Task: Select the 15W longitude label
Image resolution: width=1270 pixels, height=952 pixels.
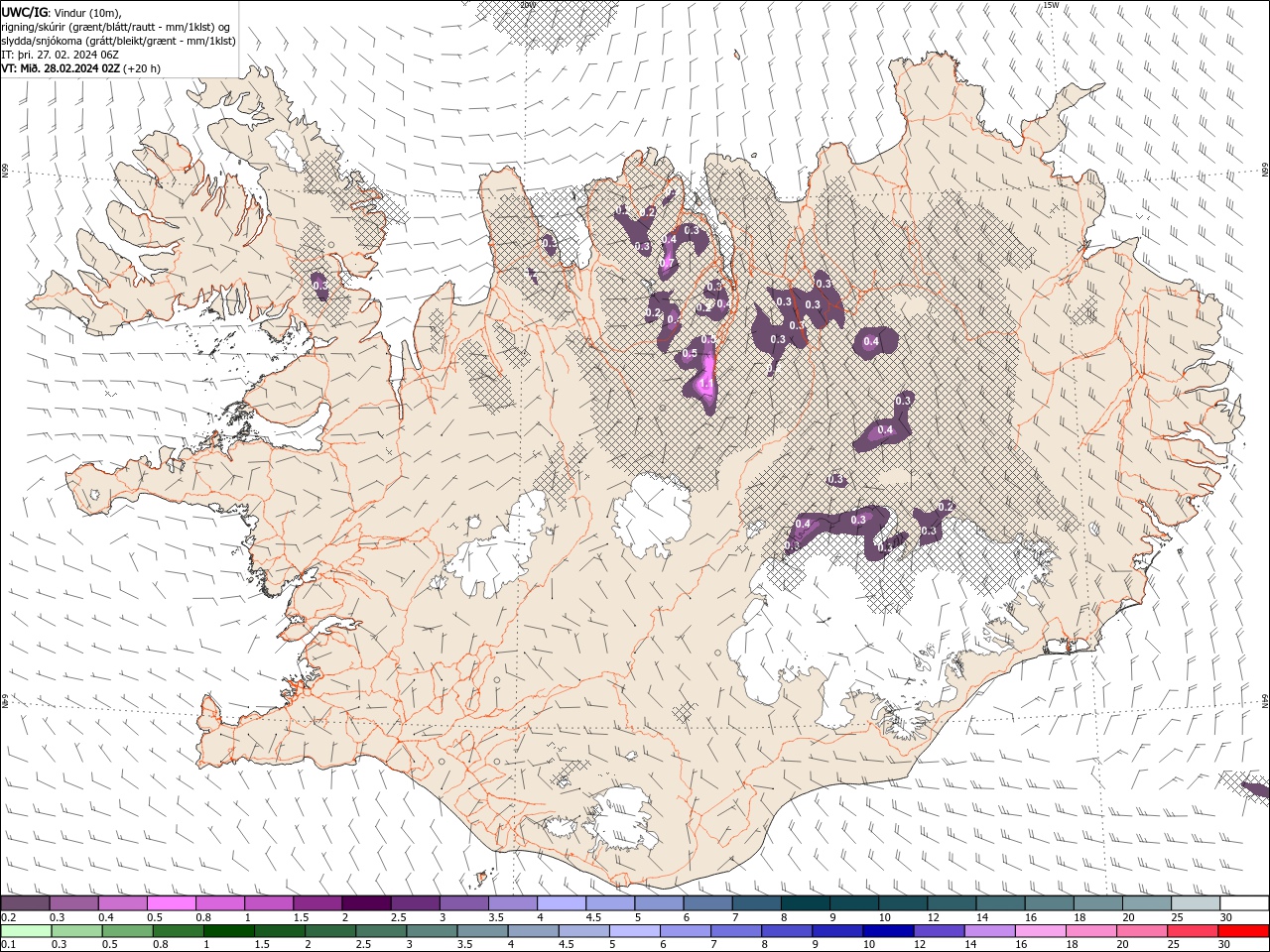Action: tap(1052, 5)
